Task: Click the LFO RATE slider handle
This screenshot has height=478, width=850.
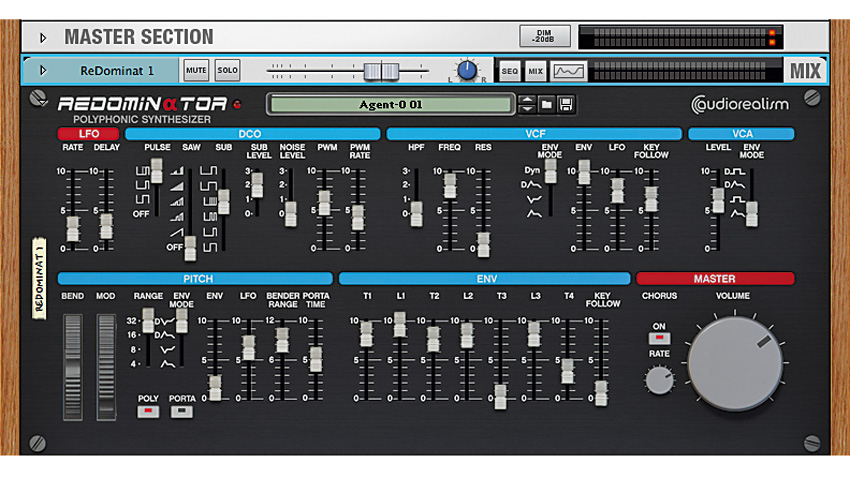Action: point(73,229)
